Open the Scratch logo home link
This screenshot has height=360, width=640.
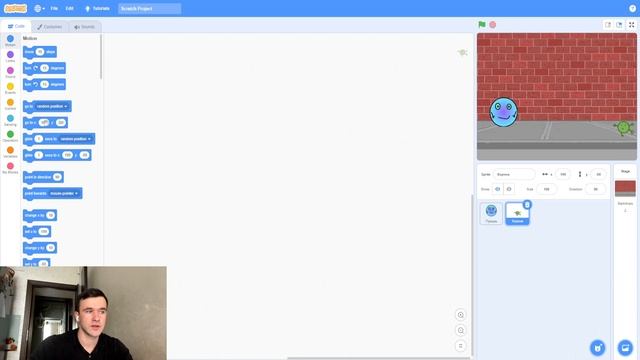[15, 8]
